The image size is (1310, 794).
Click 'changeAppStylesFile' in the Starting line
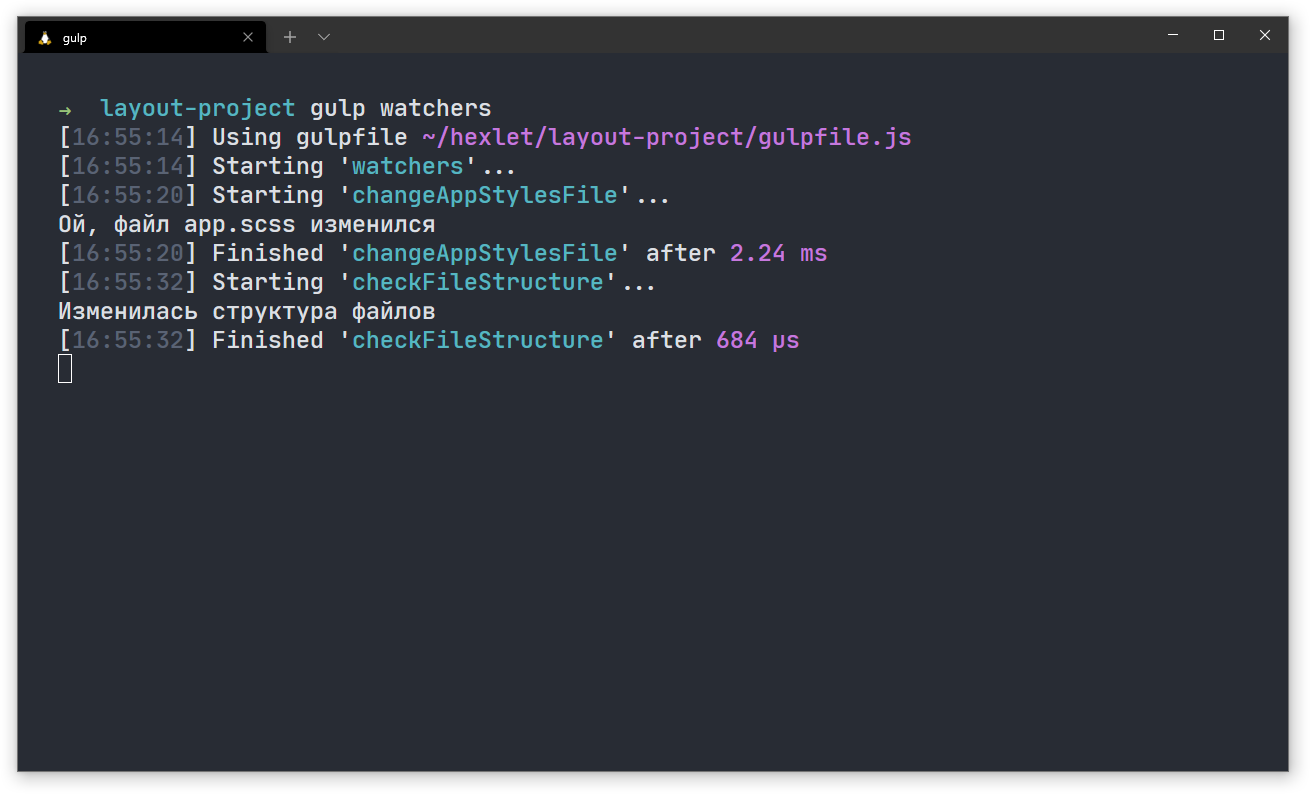click(485, 195)
